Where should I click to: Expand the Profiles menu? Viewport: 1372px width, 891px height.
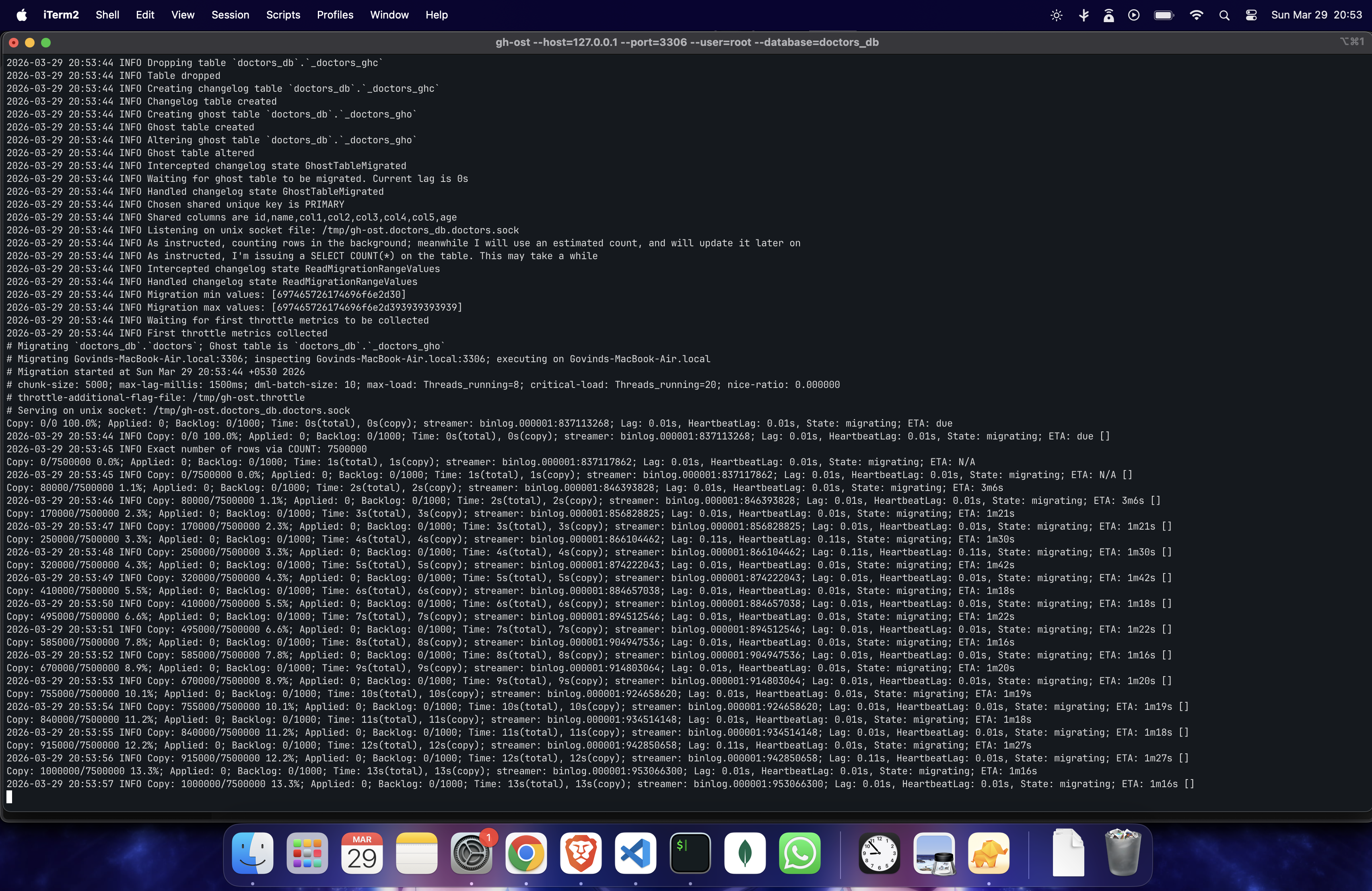(335, 15)
